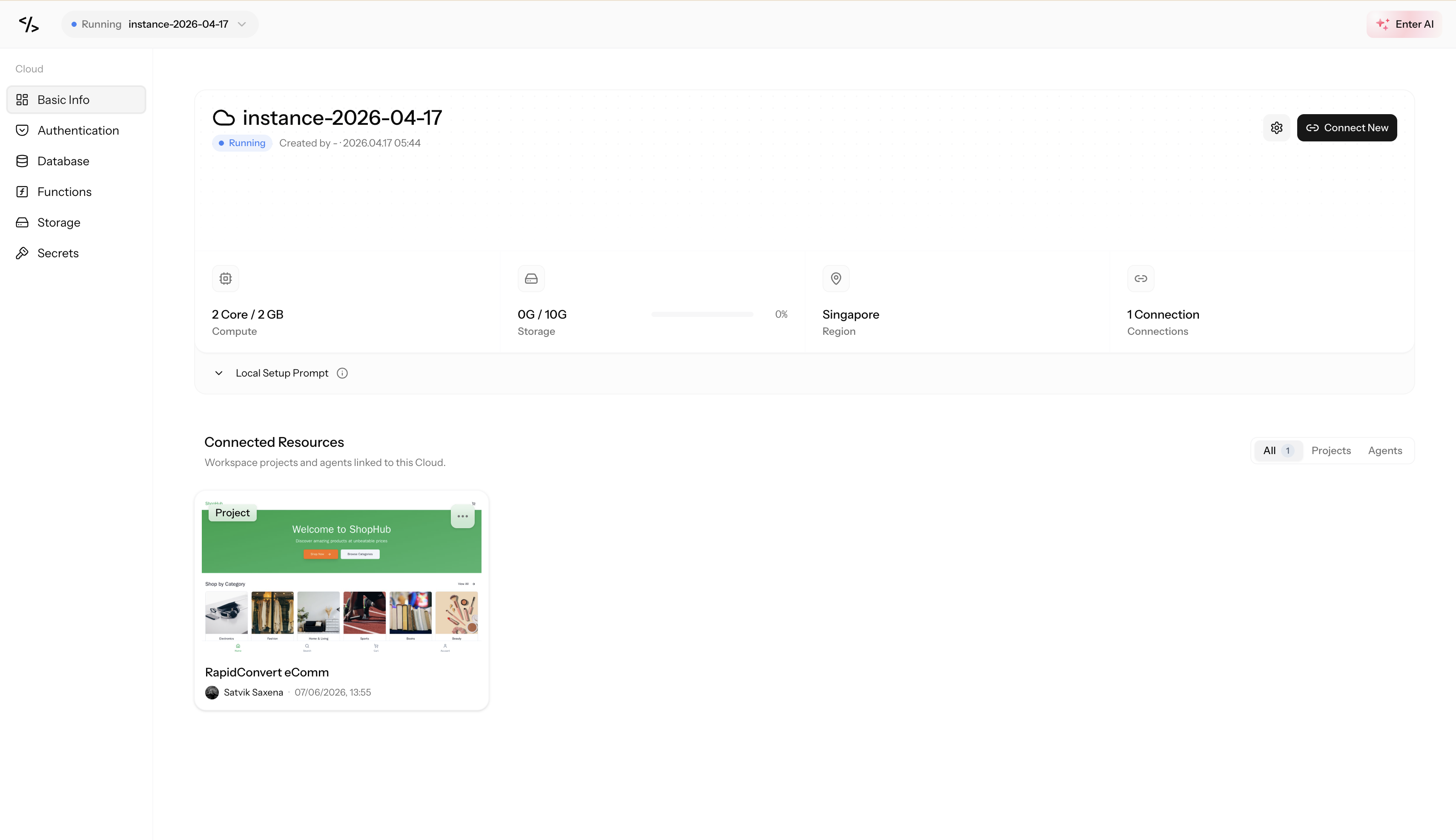The width and height of the screenshot is (1456, 840).
Task: Click Satvik Saxena's avatar
Action: (212, 692)
